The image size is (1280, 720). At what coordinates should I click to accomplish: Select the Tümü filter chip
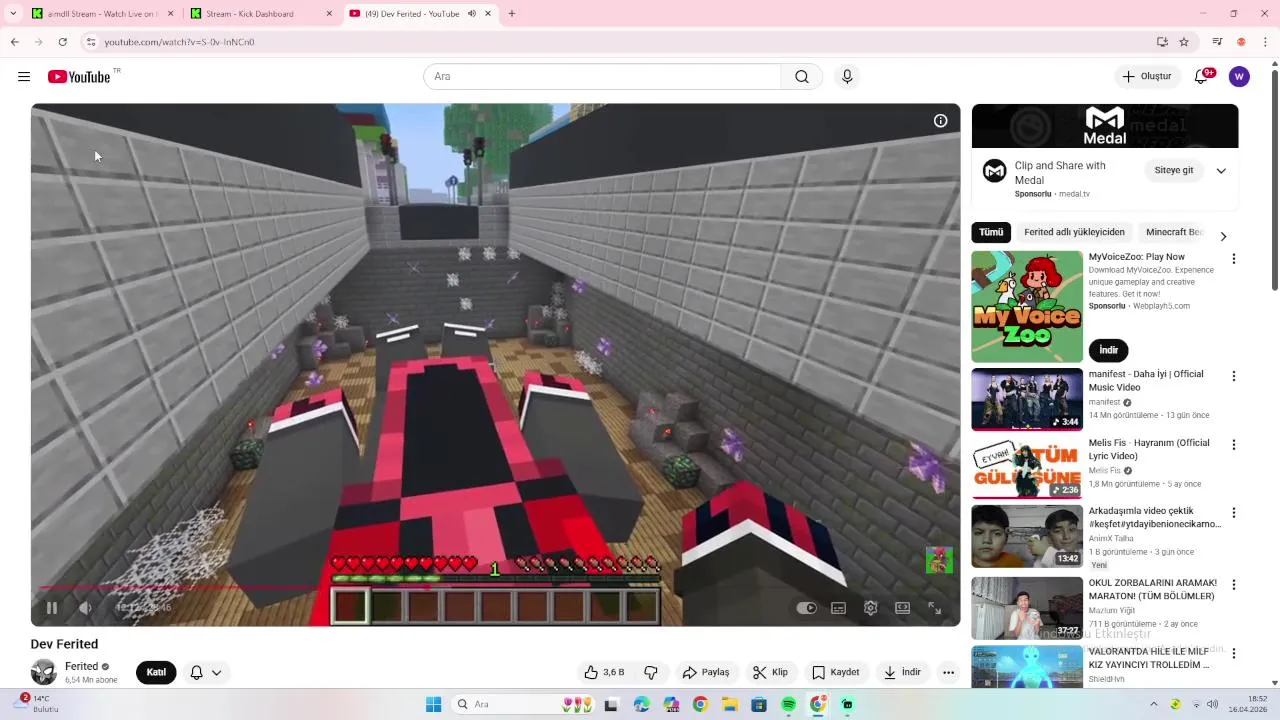click(991, 232)
